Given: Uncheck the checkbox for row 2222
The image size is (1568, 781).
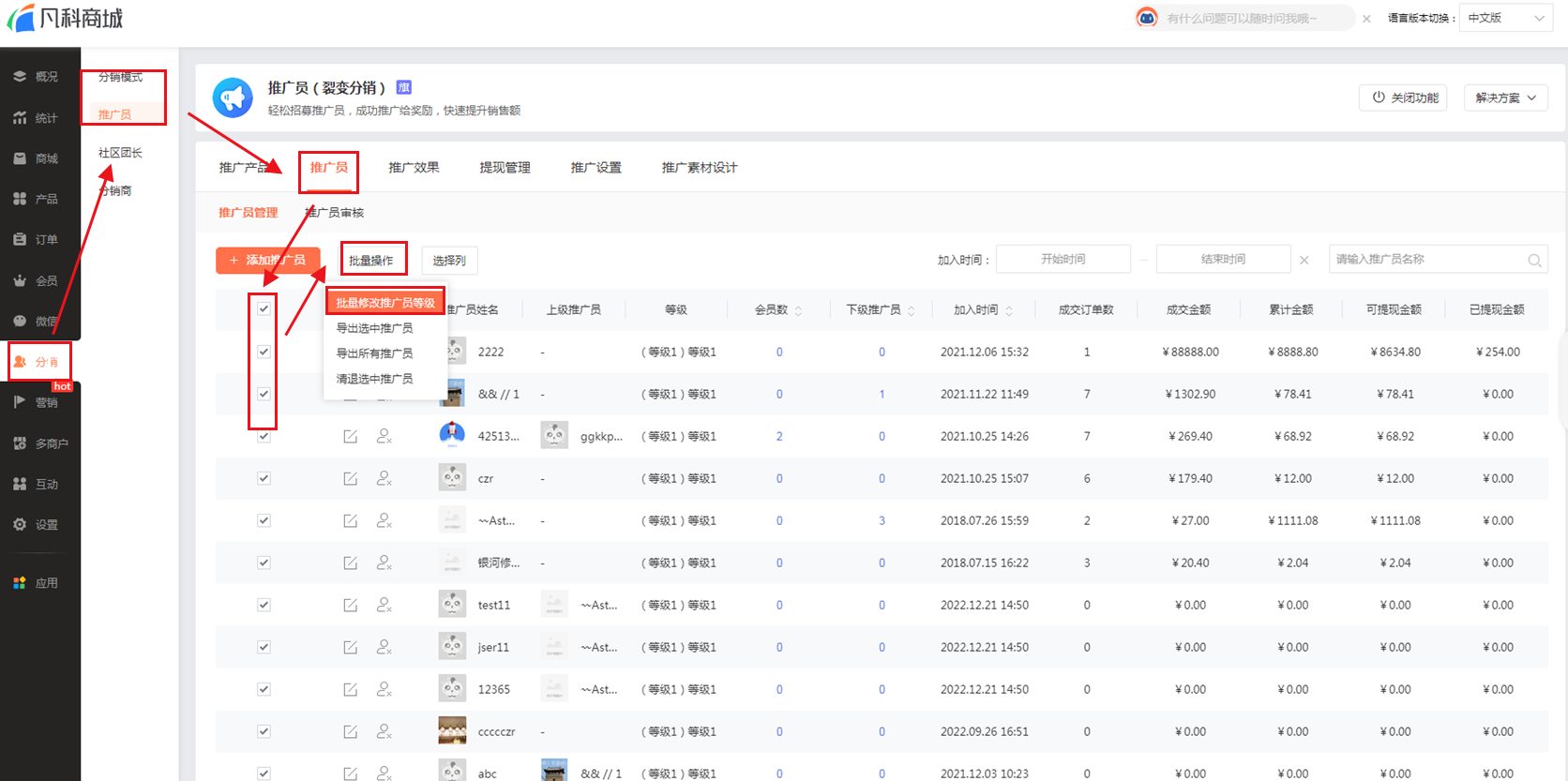Looking at the screenshot, I should [264, 352].
